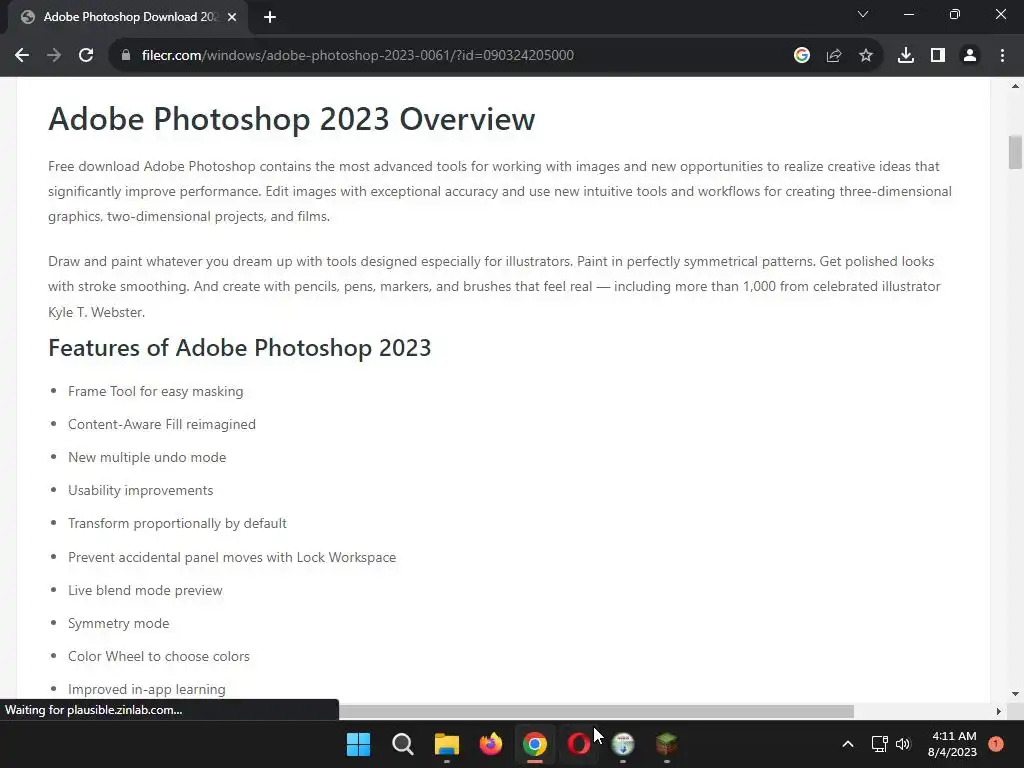1024x768 pixels.
Task: Open Chrome downloads icon
Action: tap(906, 56)
